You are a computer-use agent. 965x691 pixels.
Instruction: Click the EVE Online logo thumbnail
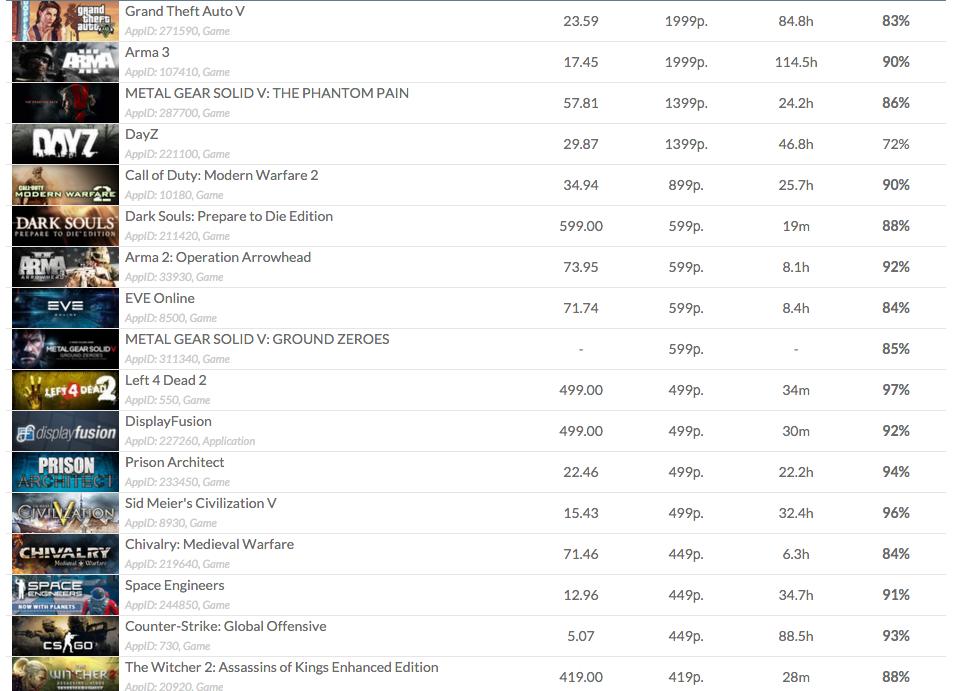tap(65, 308)
